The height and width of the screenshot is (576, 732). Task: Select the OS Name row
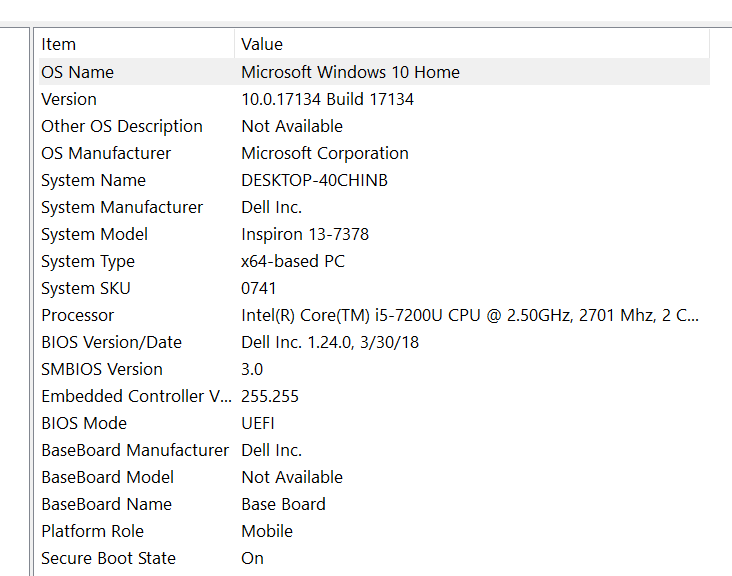click(77, 72)
